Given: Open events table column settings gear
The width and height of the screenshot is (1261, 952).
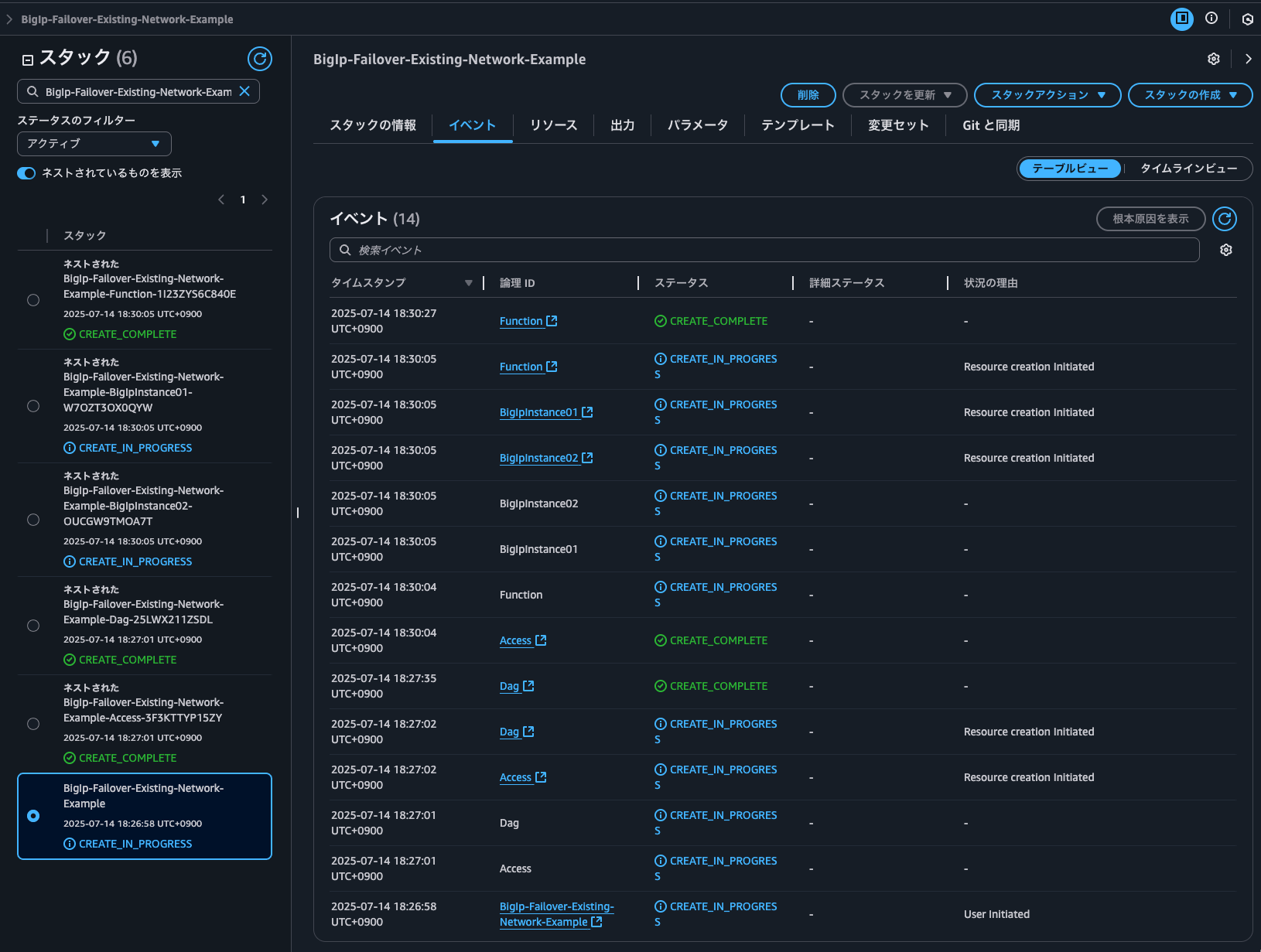Looking at the screenshot, I should (x=1226, y=250).
